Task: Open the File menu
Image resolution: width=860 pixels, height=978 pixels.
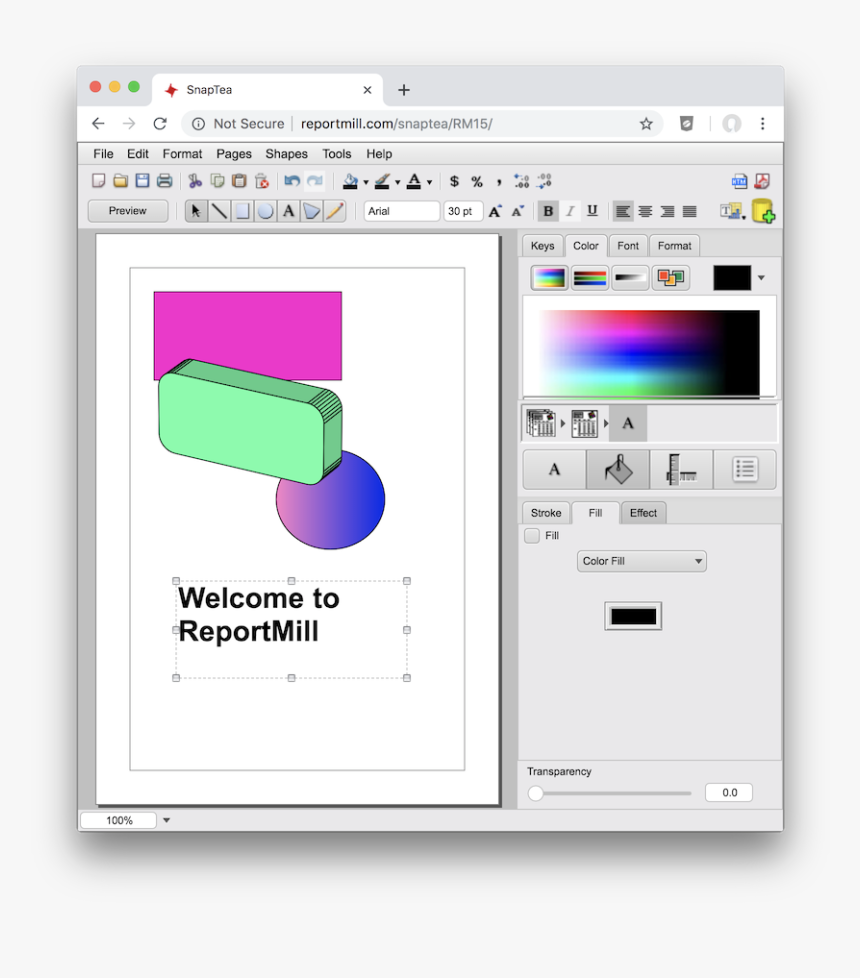Action: (104, 154)
